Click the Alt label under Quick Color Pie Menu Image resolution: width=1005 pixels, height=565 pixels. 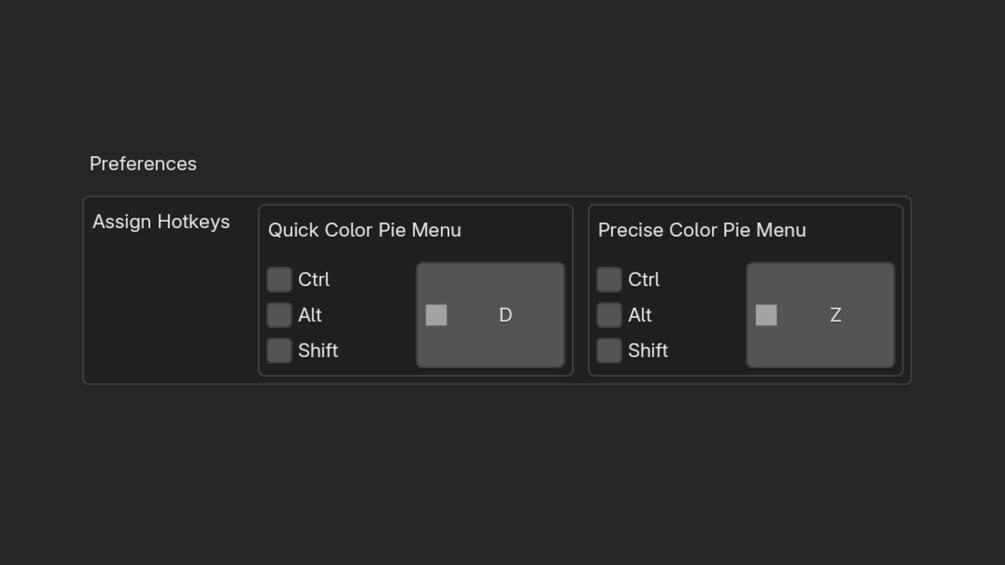(x=310, y=315)
